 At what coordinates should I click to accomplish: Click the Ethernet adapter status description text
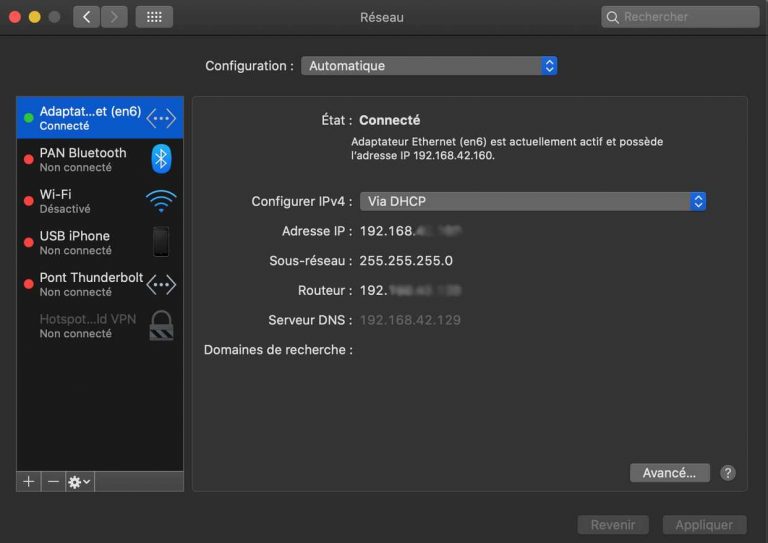coord(507,148)
